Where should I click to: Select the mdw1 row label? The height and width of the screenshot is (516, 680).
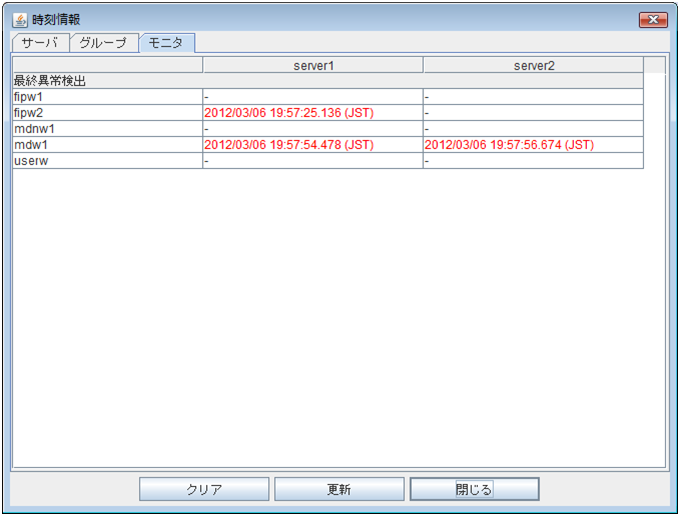pos(28,145)
